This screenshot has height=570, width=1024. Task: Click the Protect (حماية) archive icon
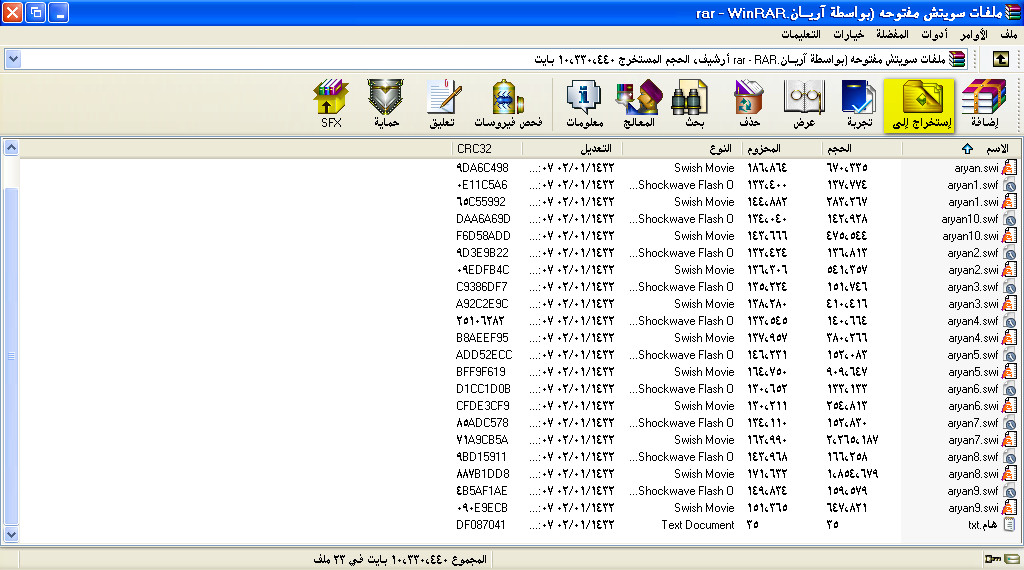386,106
